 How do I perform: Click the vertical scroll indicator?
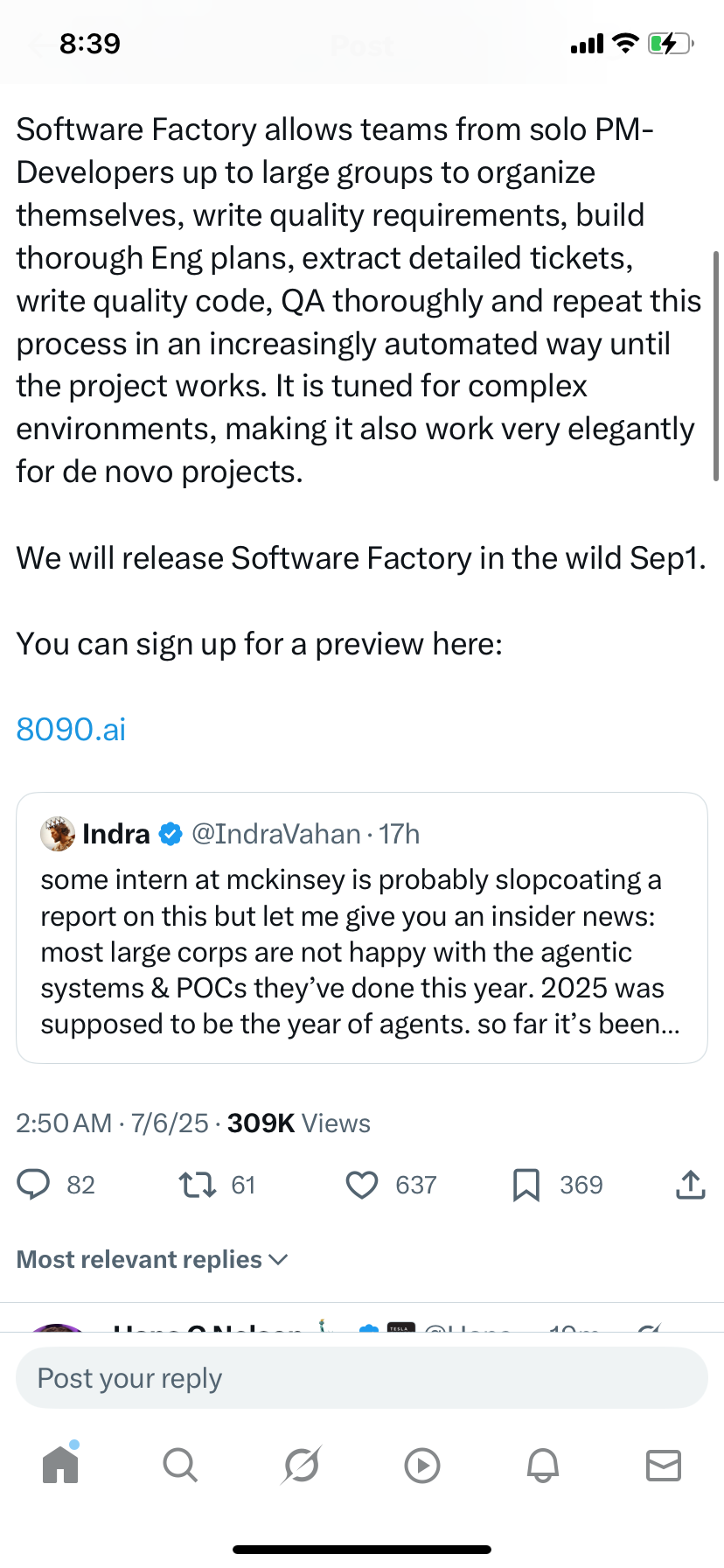tap(716, 366)
